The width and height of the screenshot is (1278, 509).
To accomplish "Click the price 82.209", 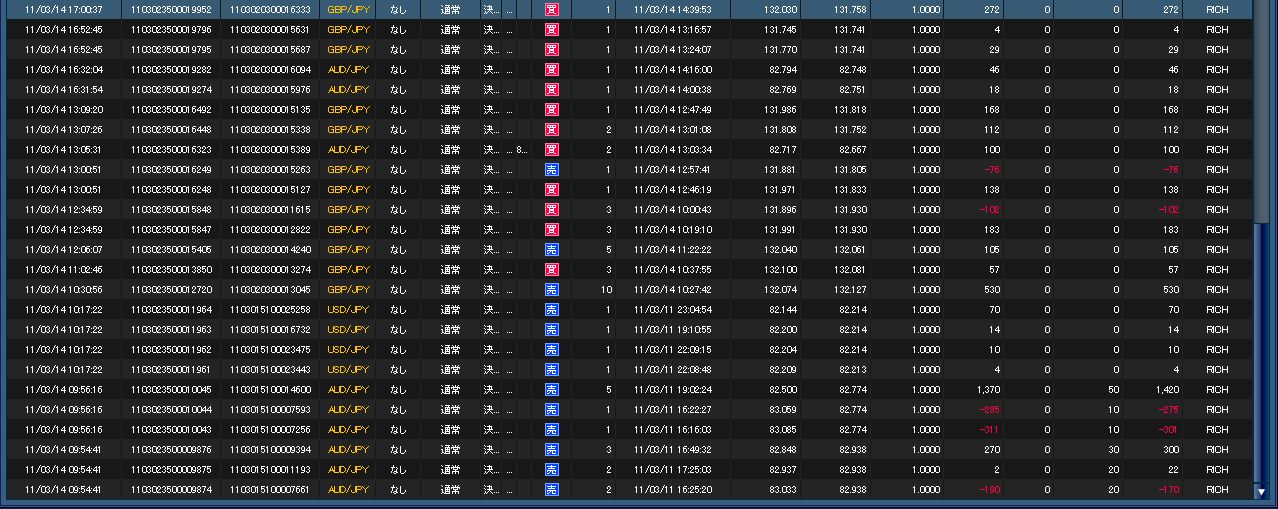I will 783,370.
